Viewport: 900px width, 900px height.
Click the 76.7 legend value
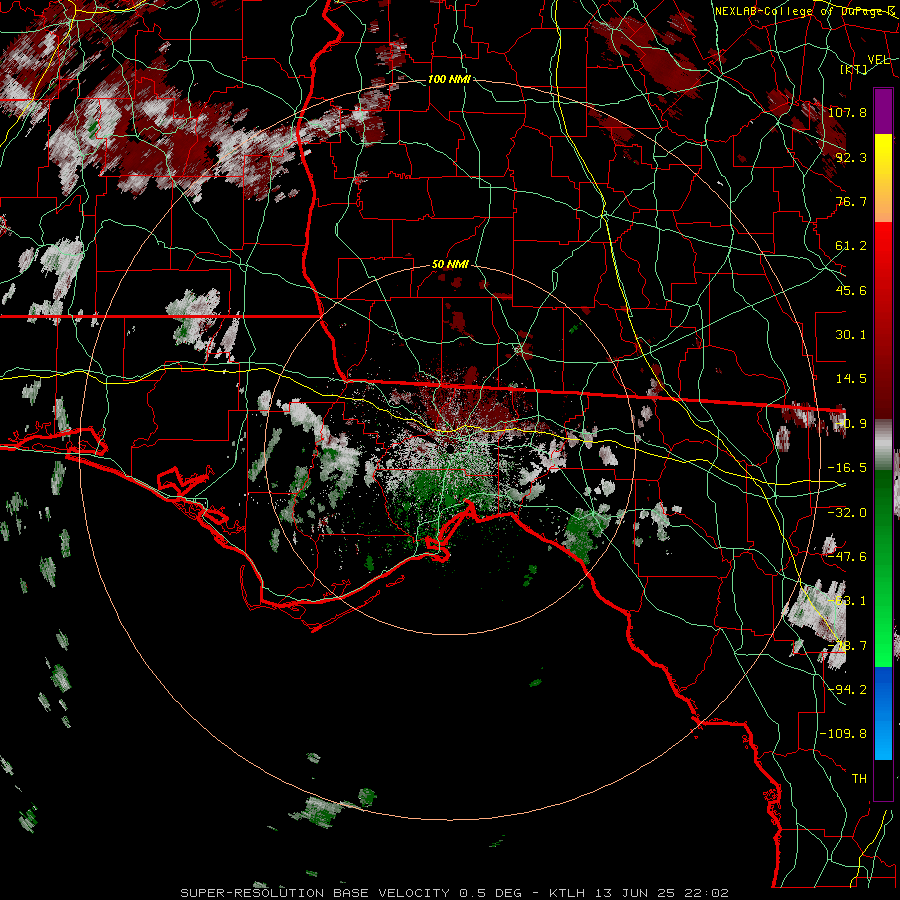[851, 201]
